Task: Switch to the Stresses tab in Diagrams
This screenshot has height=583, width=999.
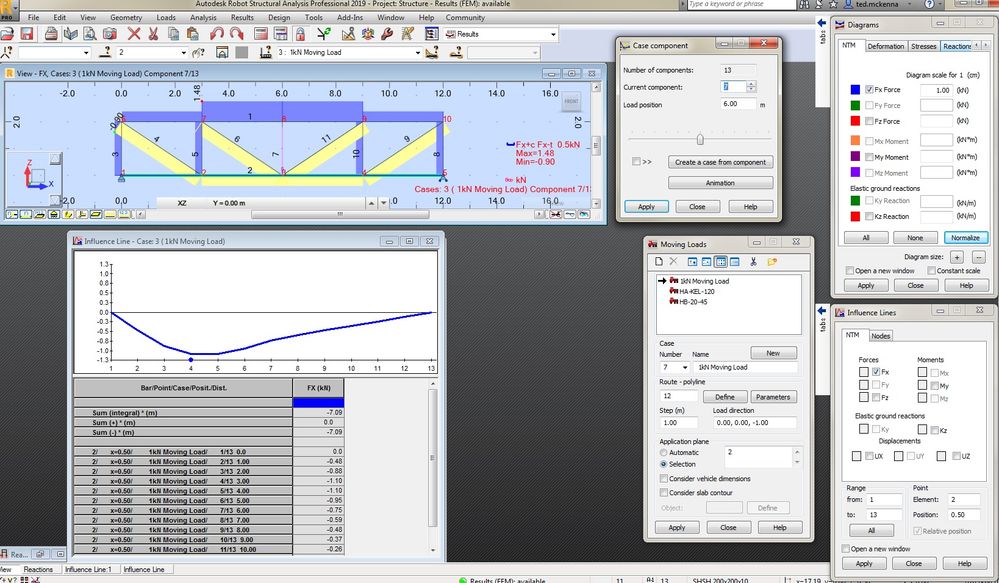Action: click(x=924, y=47)
